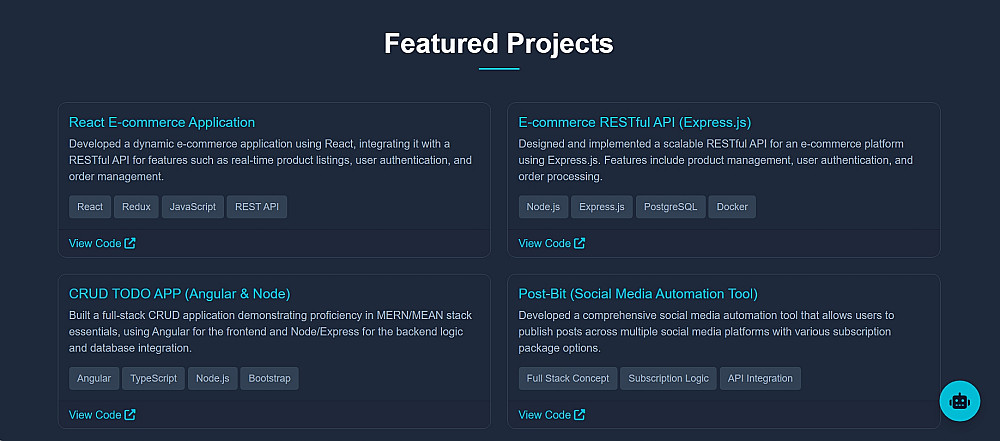Click external link icon for Post-Bit project
The height and width of the screenshot is (441, 1000).
(580, 415)
